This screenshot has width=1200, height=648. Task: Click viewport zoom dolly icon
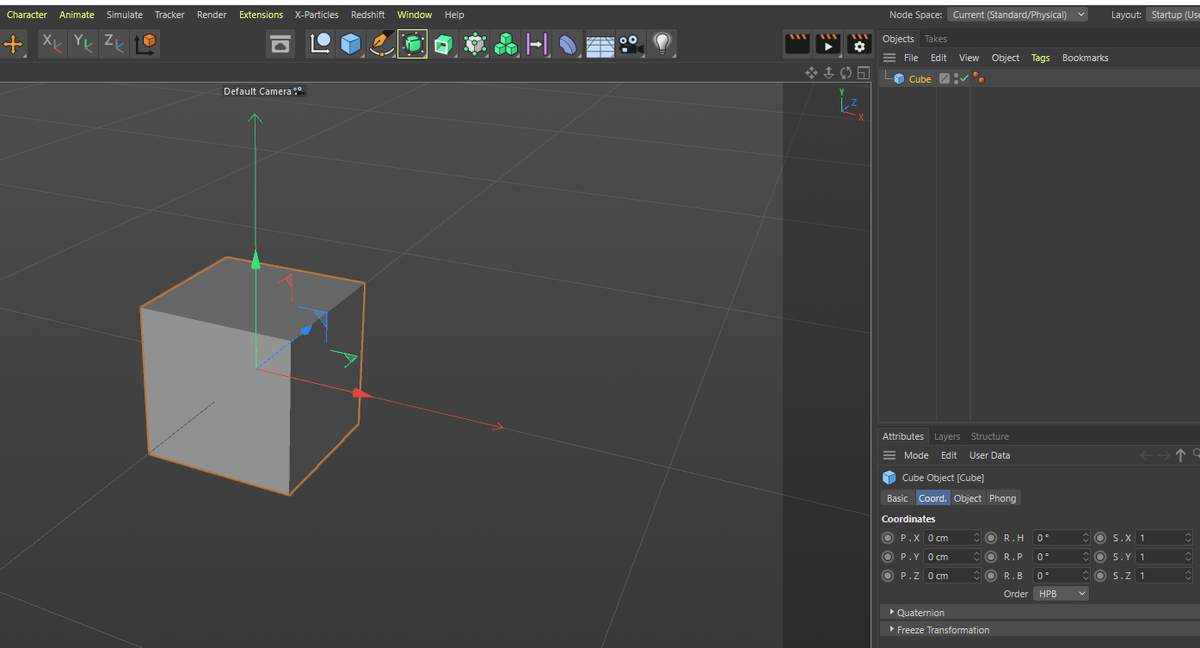829,73
